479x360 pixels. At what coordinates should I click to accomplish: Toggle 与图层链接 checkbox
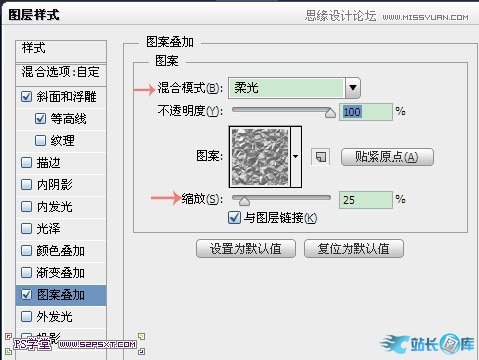pyautogui.click(x=234, y=218)
